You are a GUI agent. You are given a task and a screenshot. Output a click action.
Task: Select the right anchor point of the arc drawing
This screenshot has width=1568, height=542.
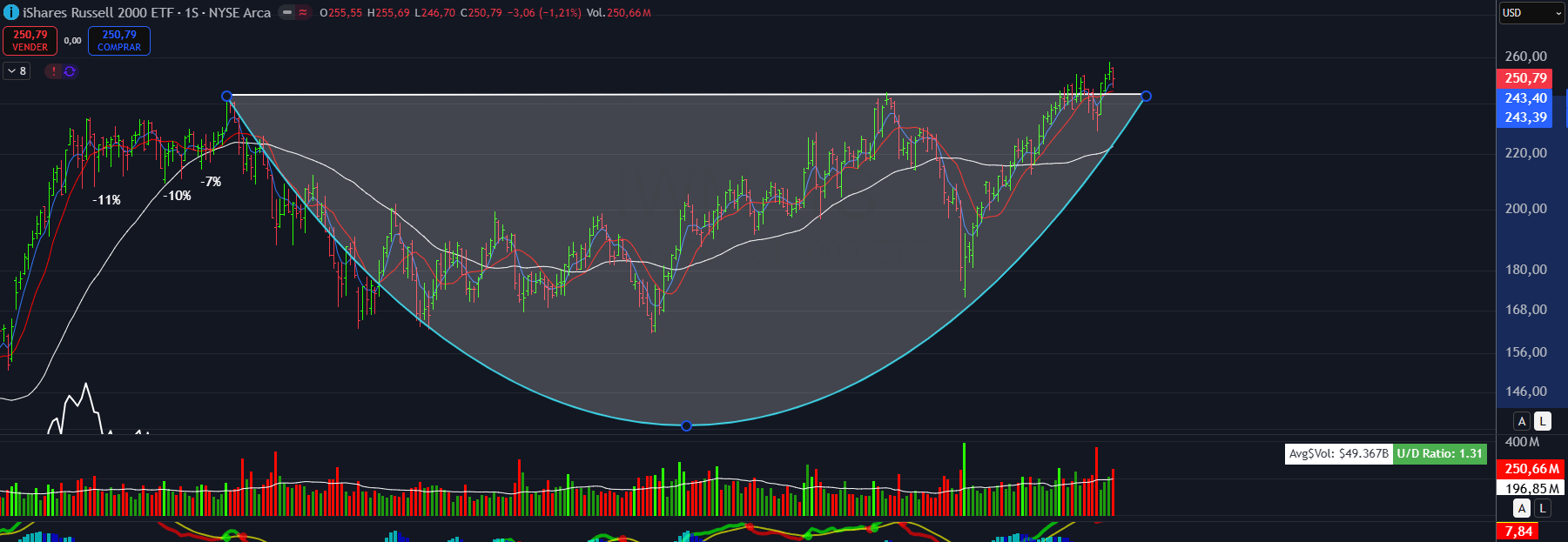coord(1146,96)
